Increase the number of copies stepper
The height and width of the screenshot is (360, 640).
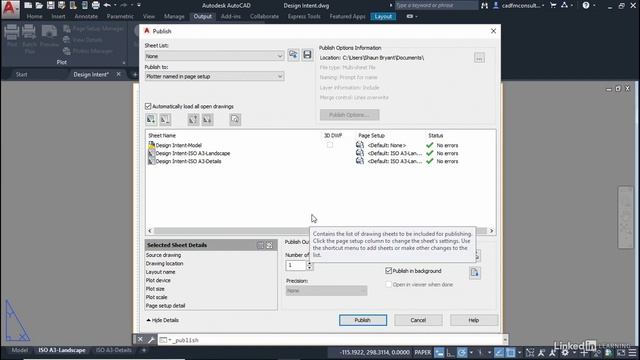pos(309,263)
